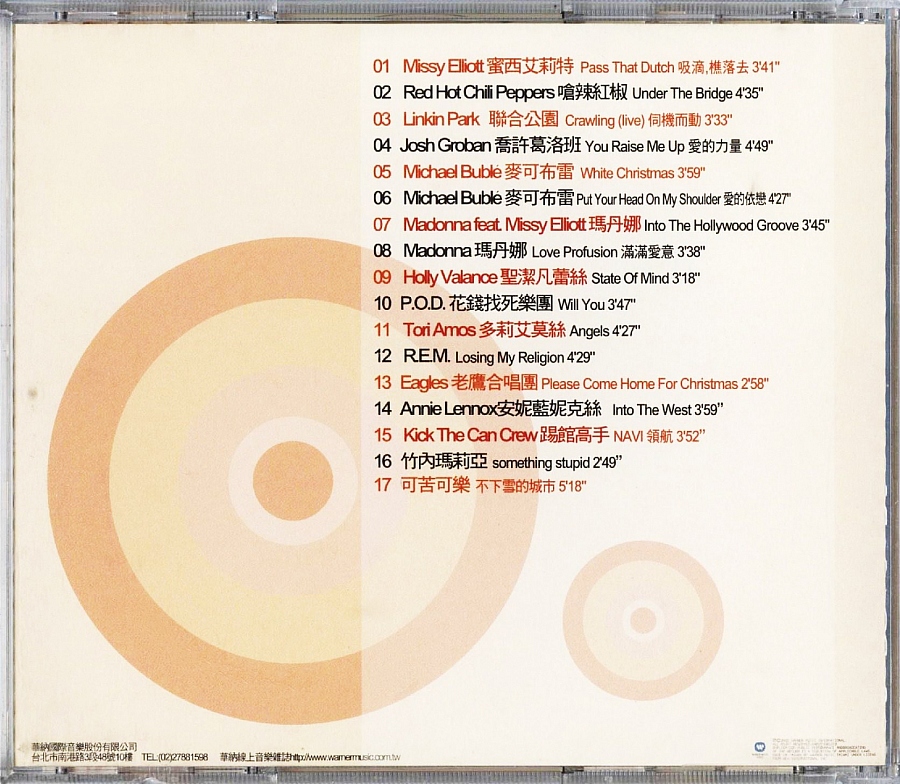Click the duration "5'18"" of track 17
Image resolution: width=900 pixels, height=784 pixels.
572,487
